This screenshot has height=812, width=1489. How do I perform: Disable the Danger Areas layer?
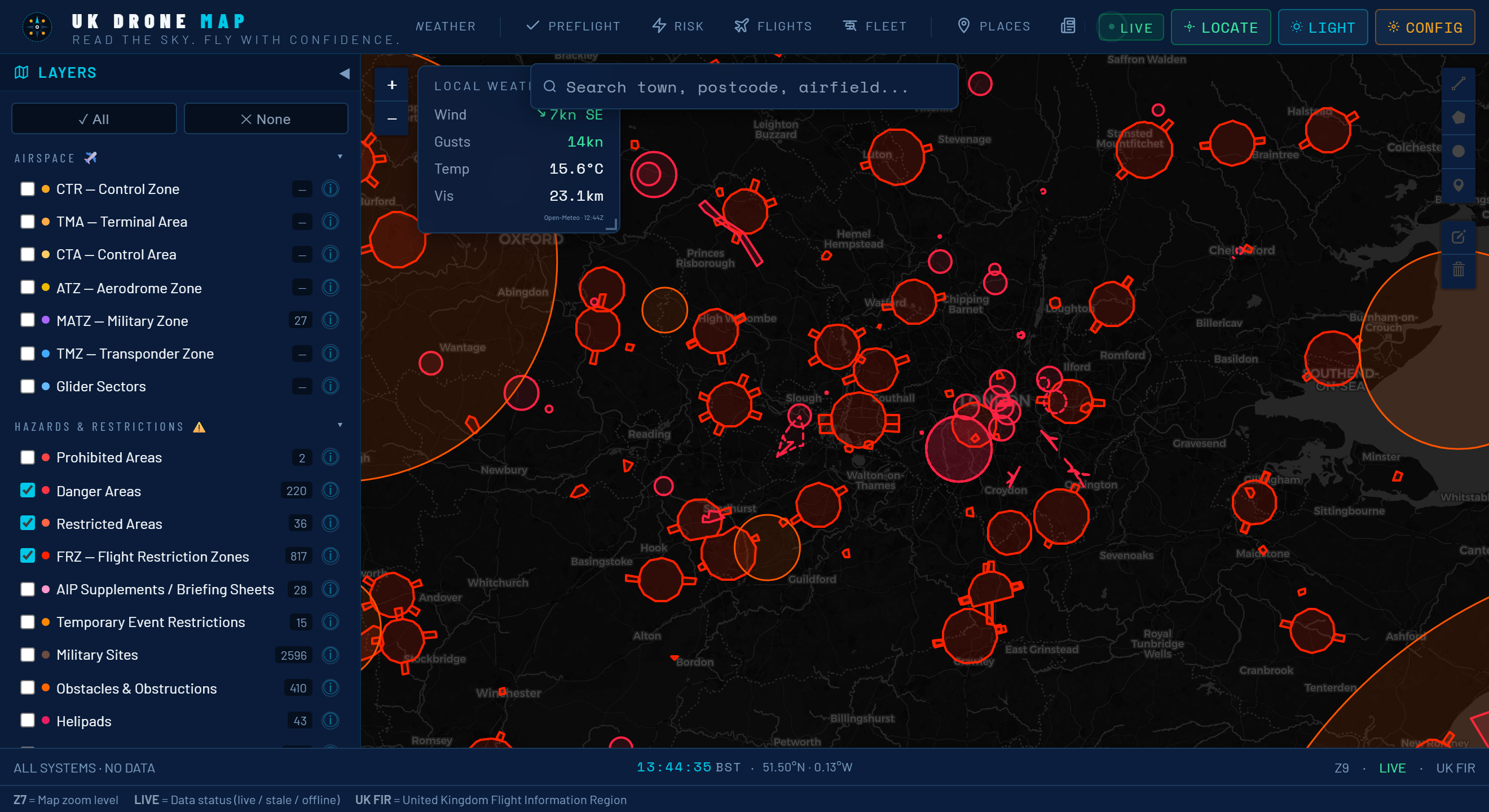pos(27,491)
